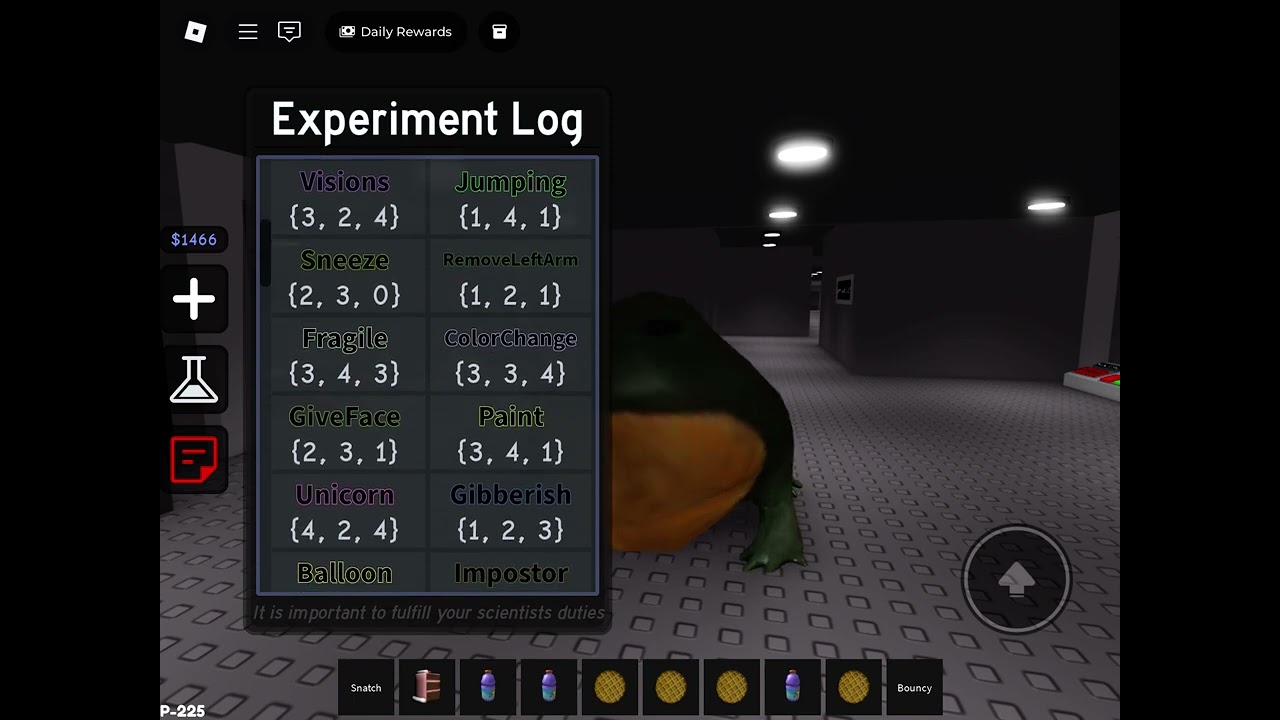Select the pink cake slice hotbar item
The image size is (1280, 720).
click(427, 687)
